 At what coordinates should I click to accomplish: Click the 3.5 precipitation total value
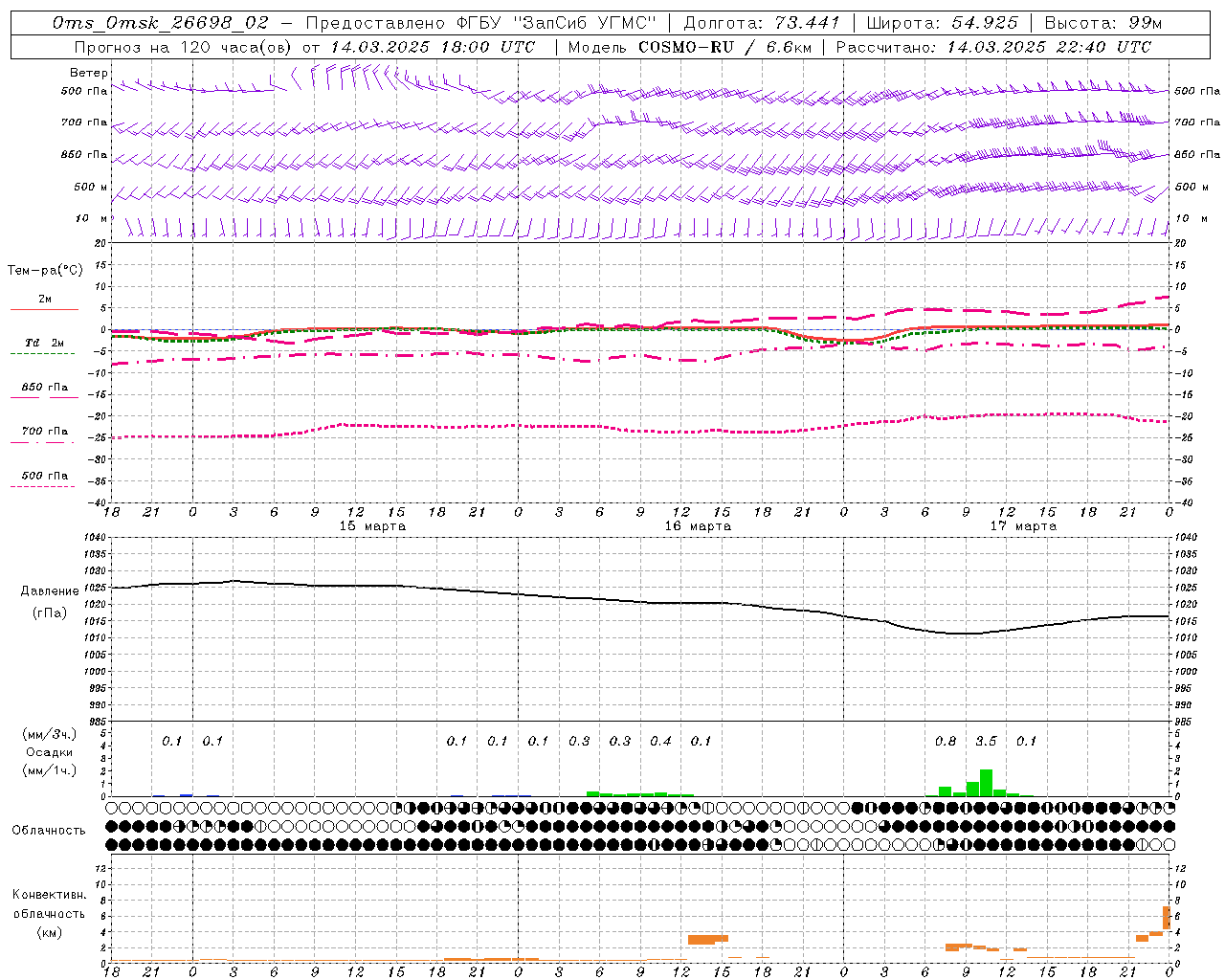click(986, 742)
